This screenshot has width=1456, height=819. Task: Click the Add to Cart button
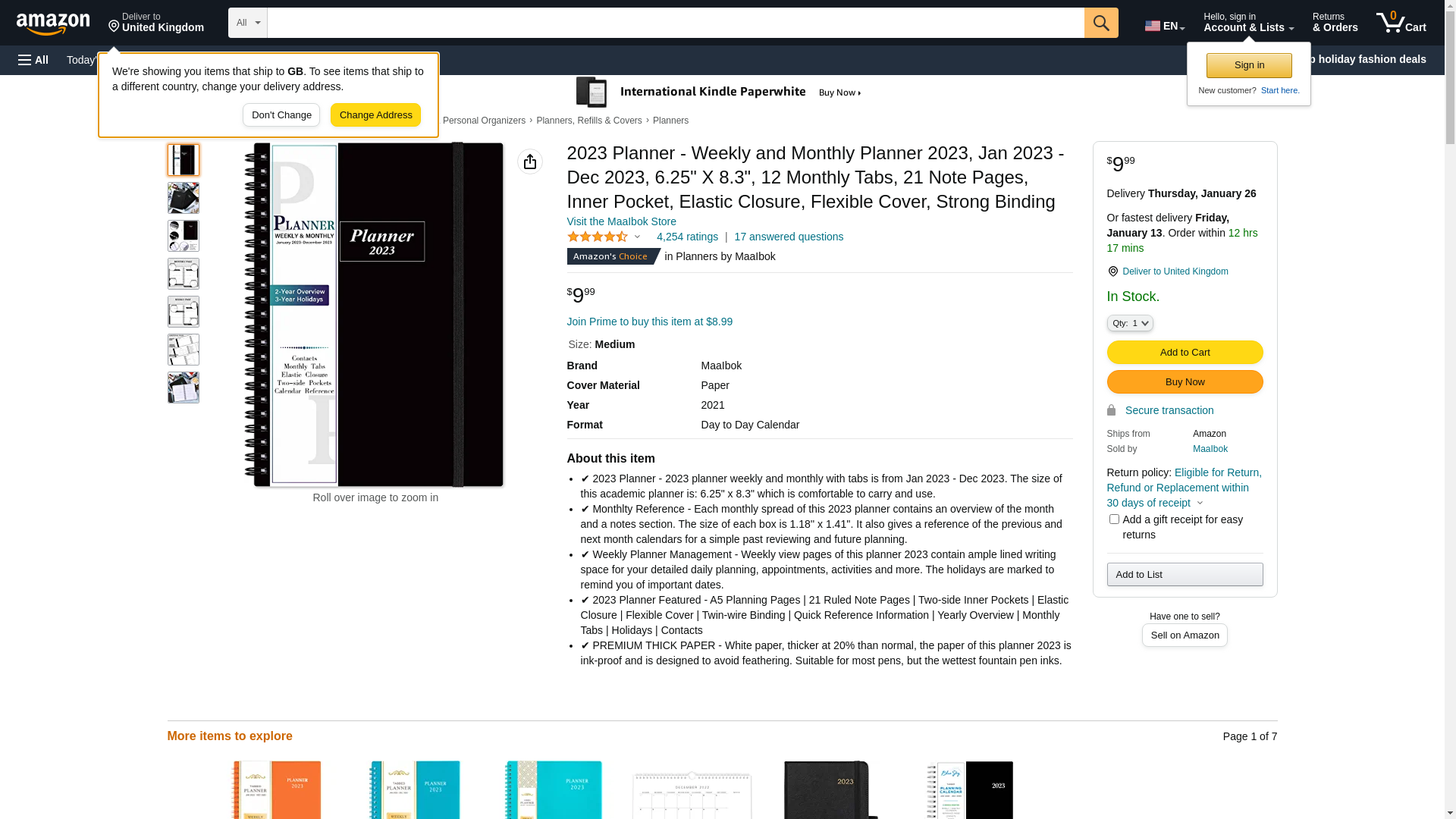click(x=1185, y=352)
